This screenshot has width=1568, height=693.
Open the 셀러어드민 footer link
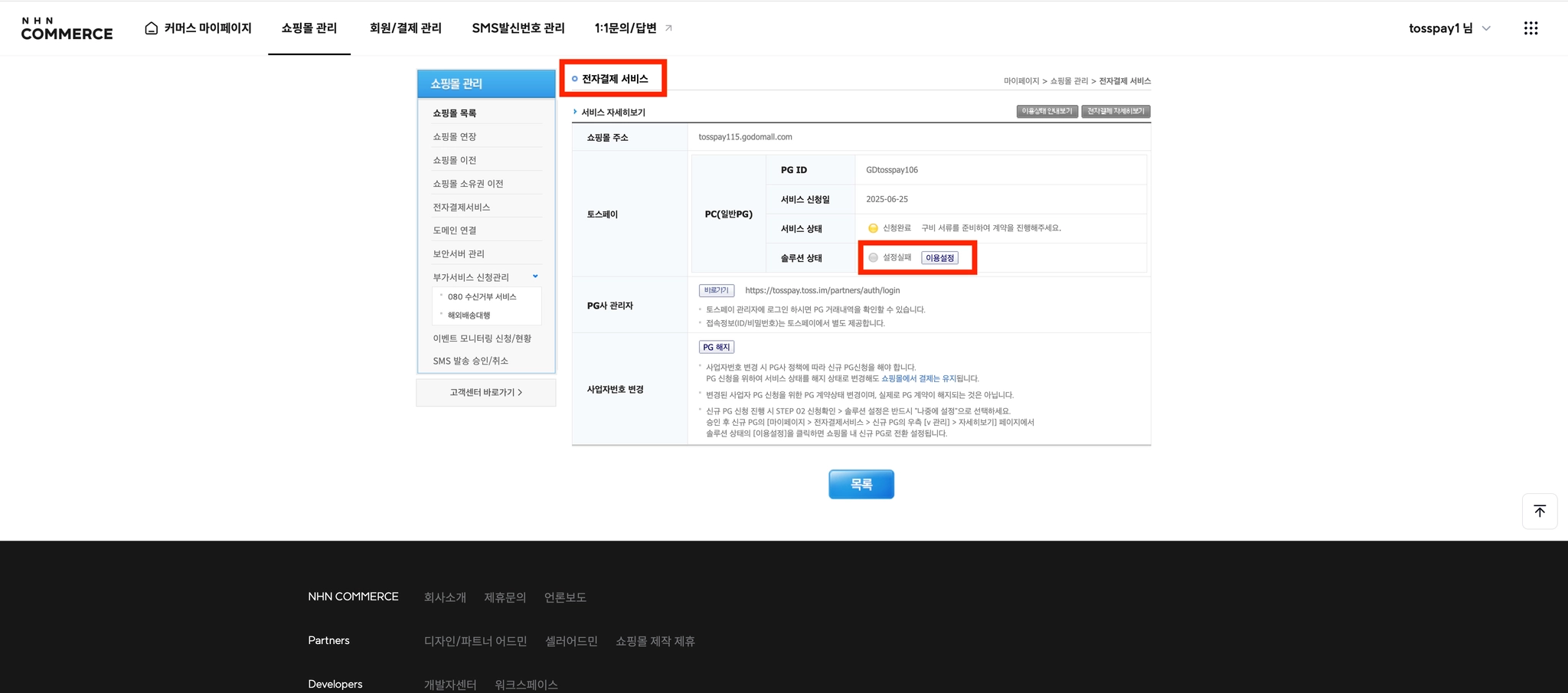[x=571, y=641]
